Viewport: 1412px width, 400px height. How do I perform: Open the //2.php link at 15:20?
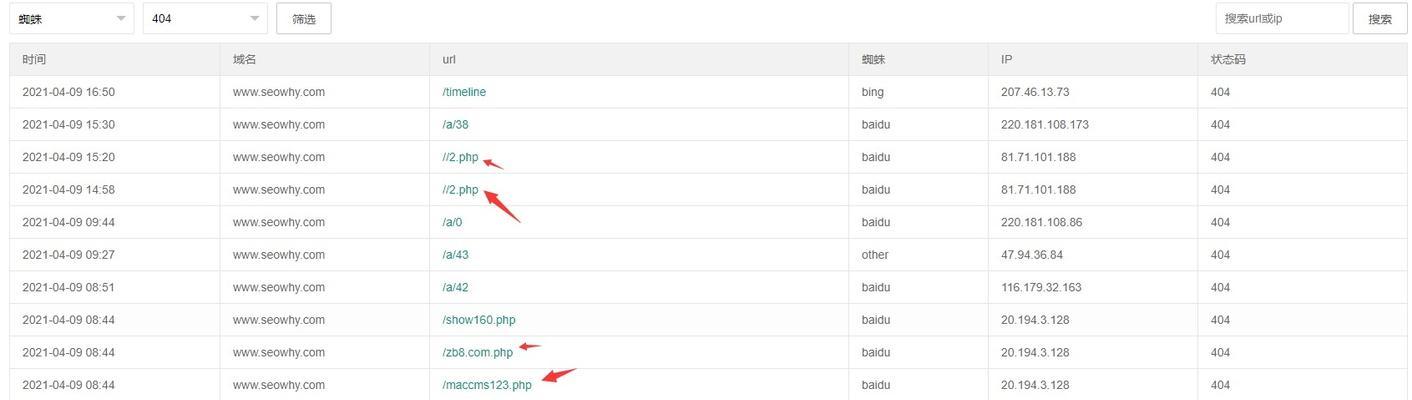[x=460, y=157]
